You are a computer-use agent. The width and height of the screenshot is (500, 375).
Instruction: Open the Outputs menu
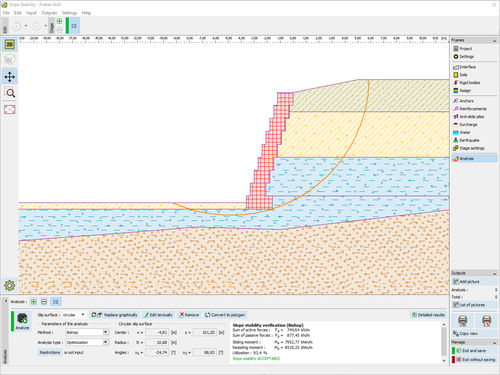pos(49,13)
